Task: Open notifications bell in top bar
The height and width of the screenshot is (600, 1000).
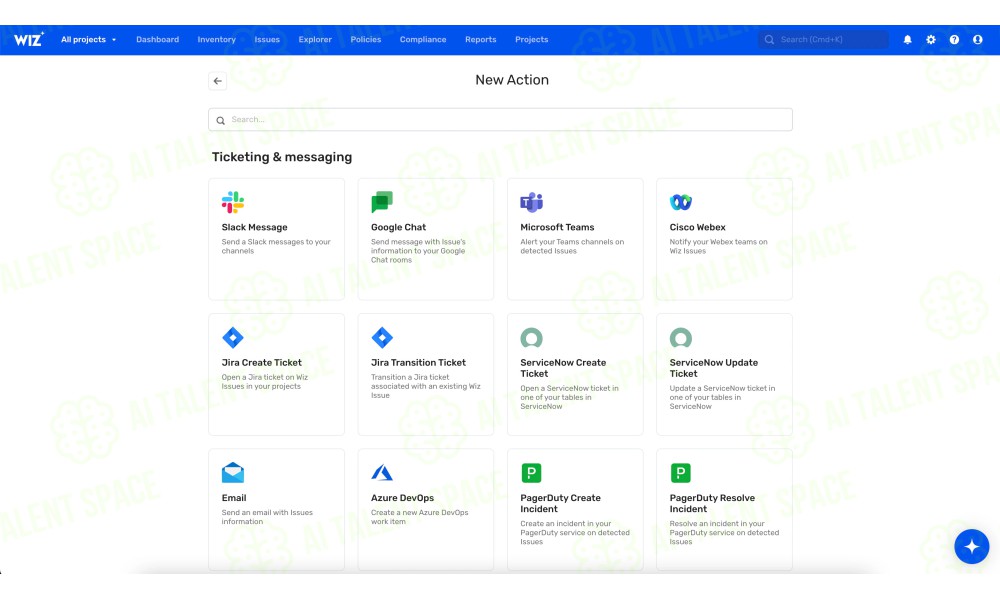Action: pyautogui.click(x=908, y=40)
